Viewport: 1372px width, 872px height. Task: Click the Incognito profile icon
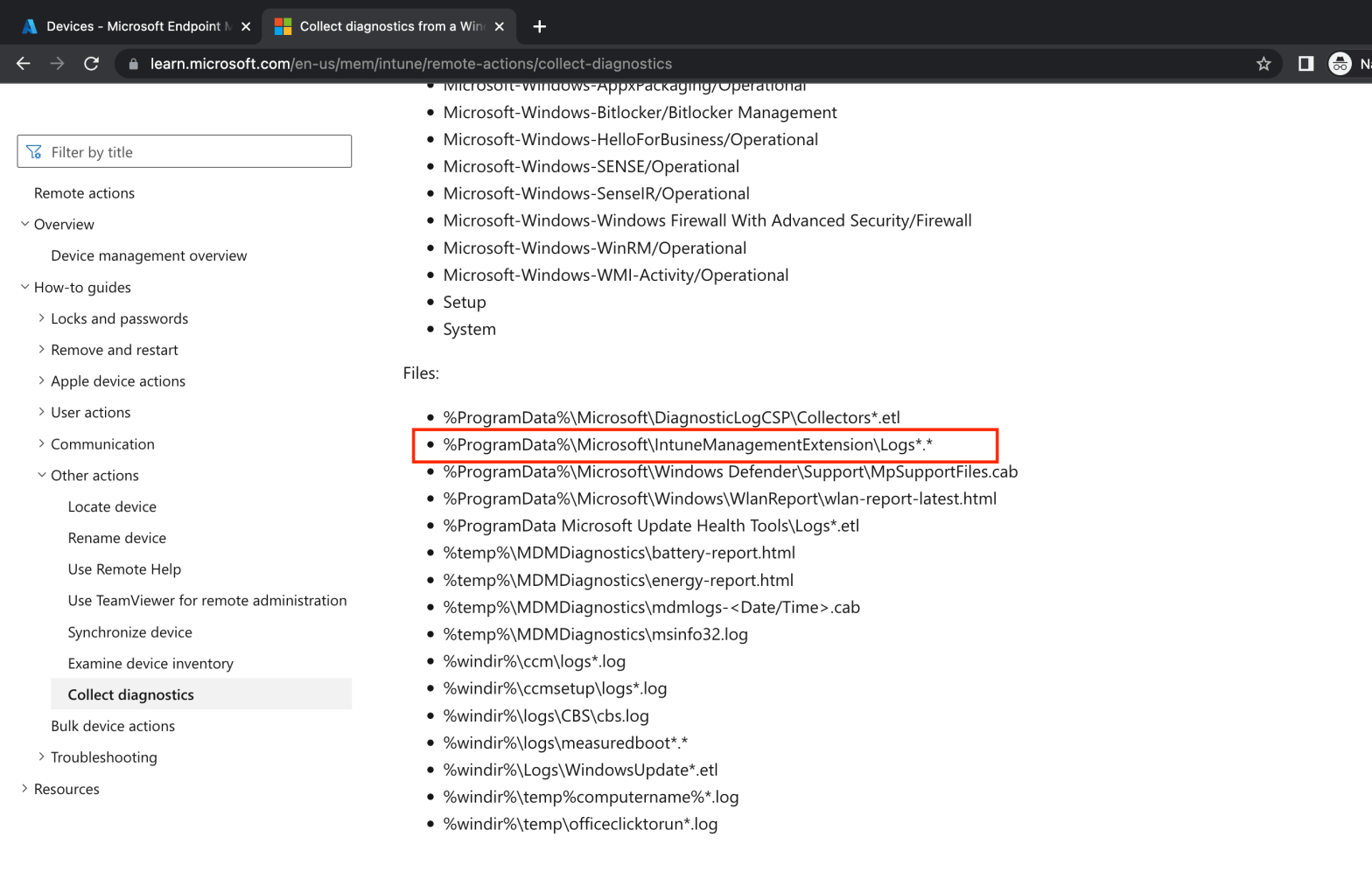1340,64
